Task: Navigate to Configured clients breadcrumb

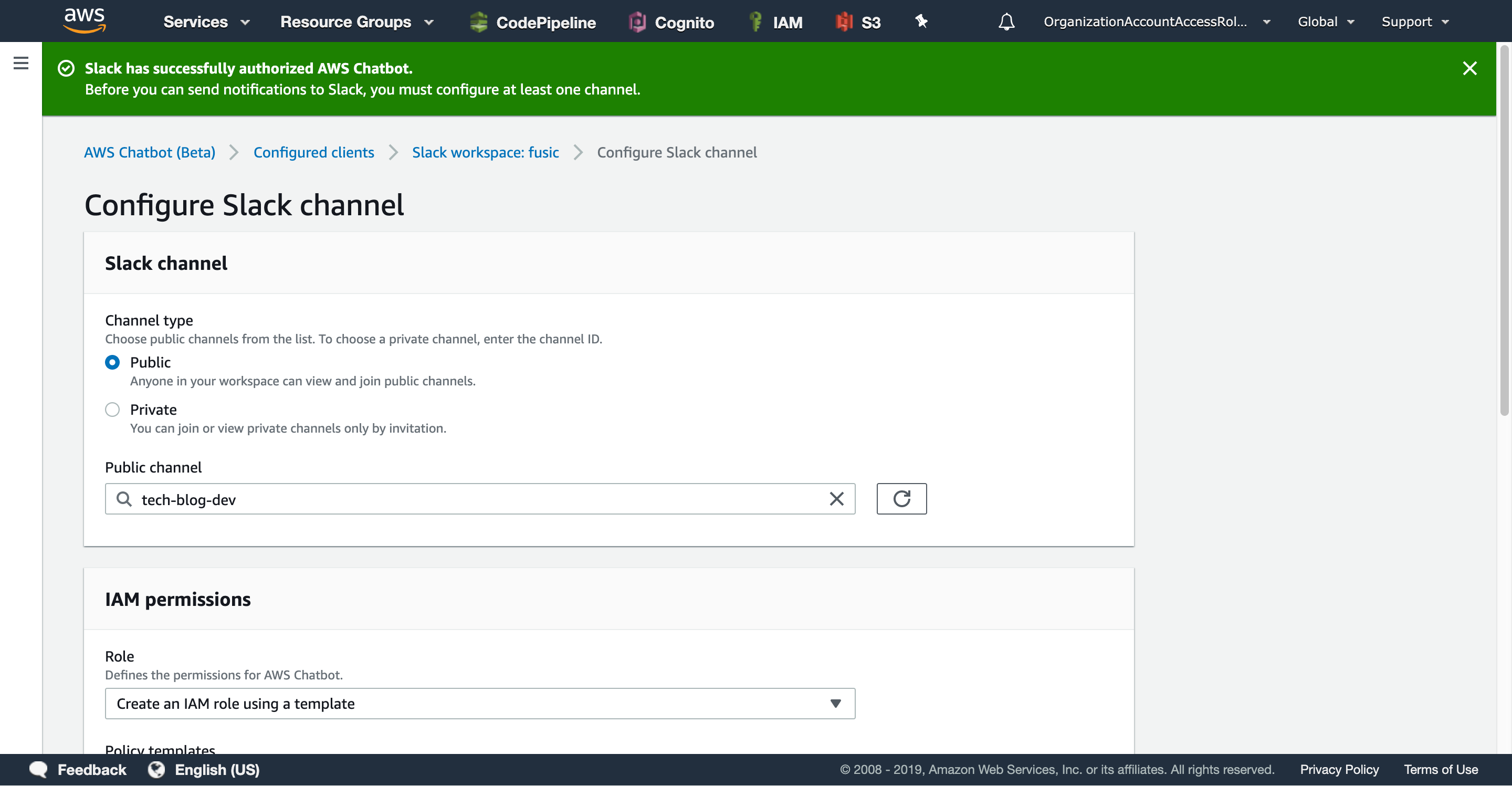Action: click(x=313, y=152)
